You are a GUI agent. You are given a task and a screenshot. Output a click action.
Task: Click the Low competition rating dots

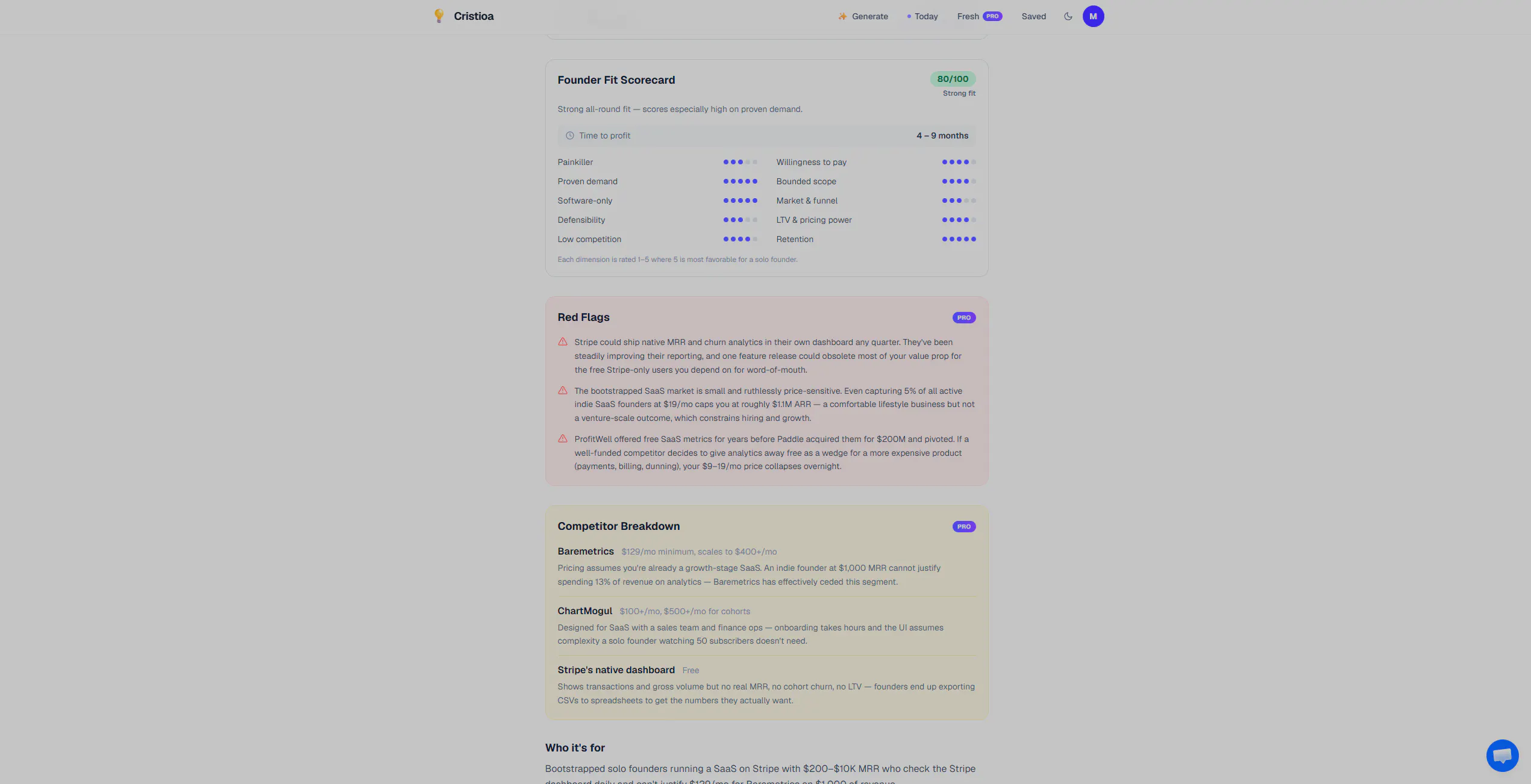click(x=740, y=239)
